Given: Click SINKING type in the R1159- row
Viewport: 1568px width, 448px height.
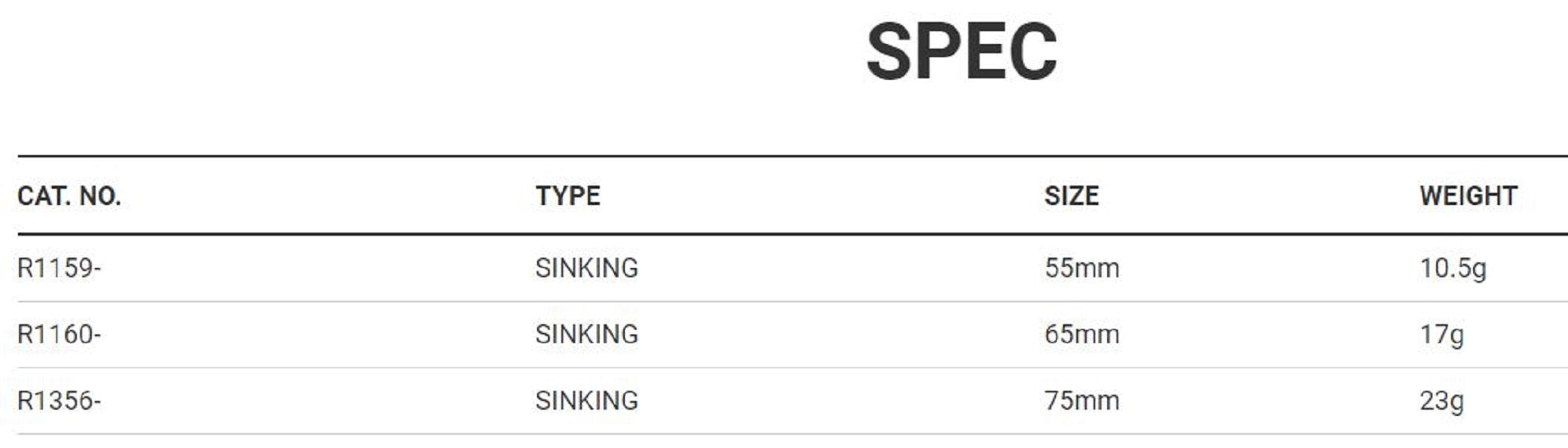Looking at the screenshot, I should 586,268.
